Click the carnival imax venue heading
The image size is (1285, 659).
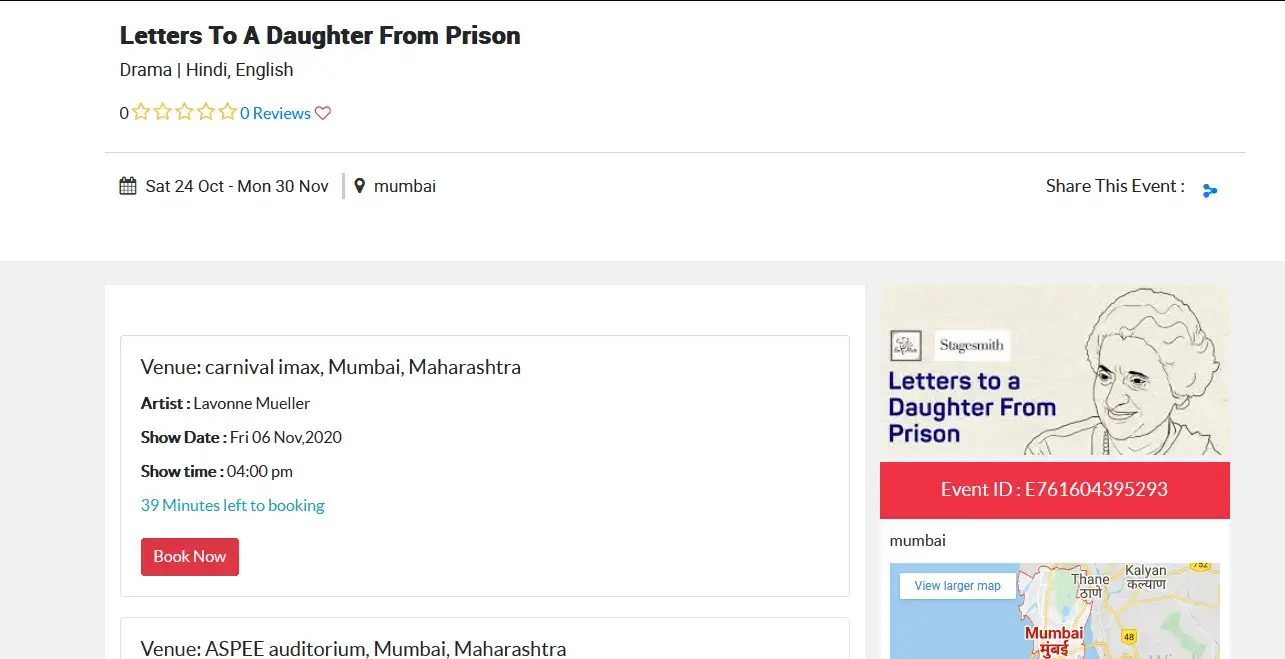[x=331, y=367]
